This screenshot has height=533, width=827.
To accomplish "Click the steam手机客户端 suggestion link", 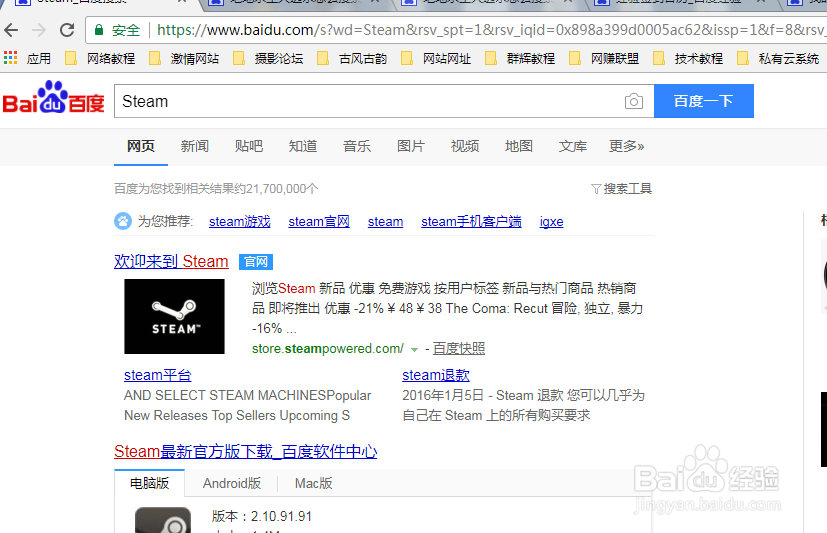I will [472, 221].
